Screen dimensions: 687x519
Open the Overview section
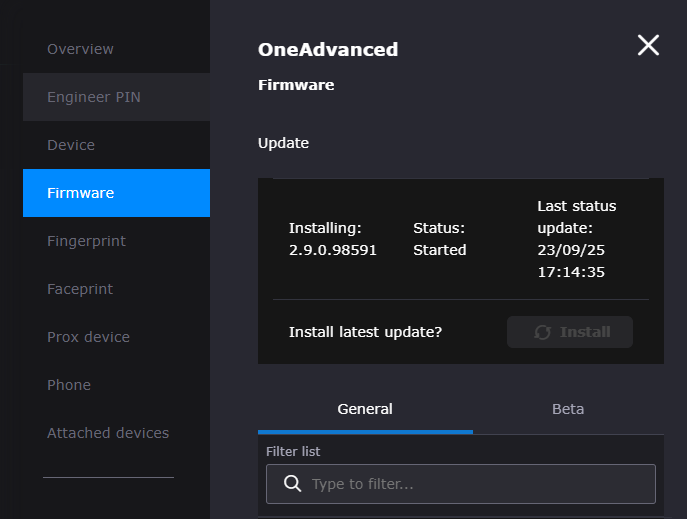[x=80, y=49]
